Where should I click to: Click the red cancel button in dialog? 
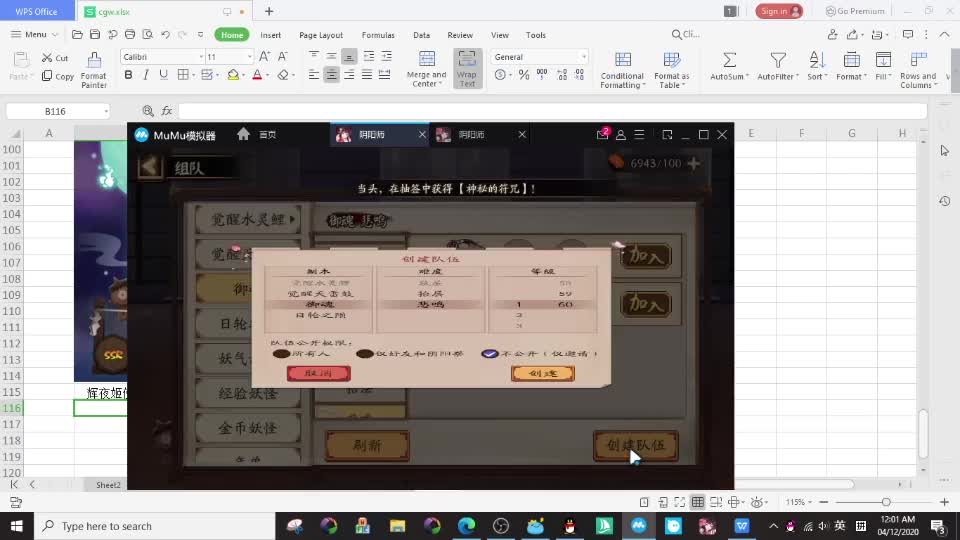pyautogui.click(x=319, y=373)
